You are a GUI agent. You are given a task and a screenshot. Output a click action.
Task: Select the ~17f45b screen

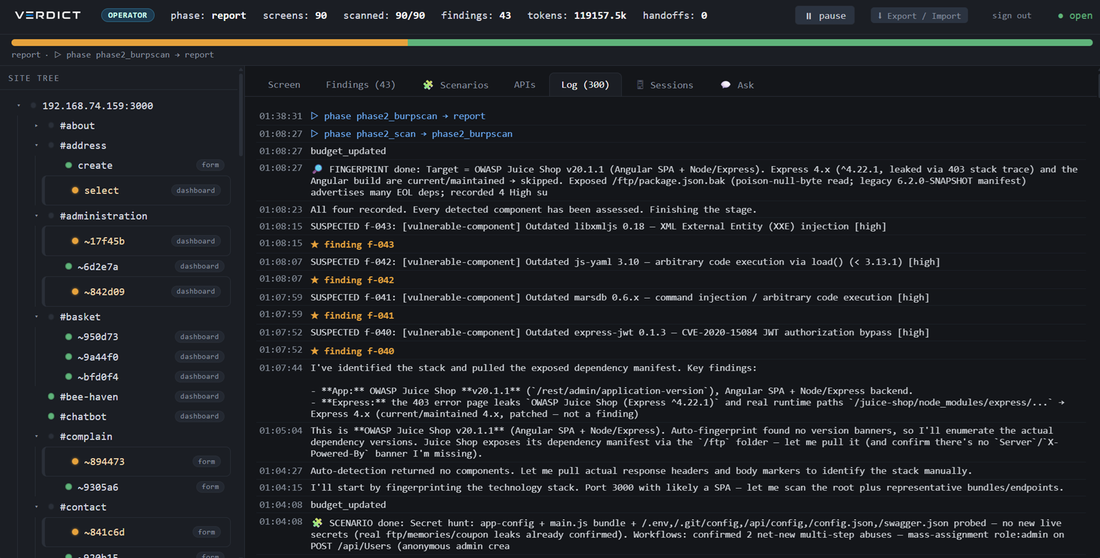coord(136,241)
